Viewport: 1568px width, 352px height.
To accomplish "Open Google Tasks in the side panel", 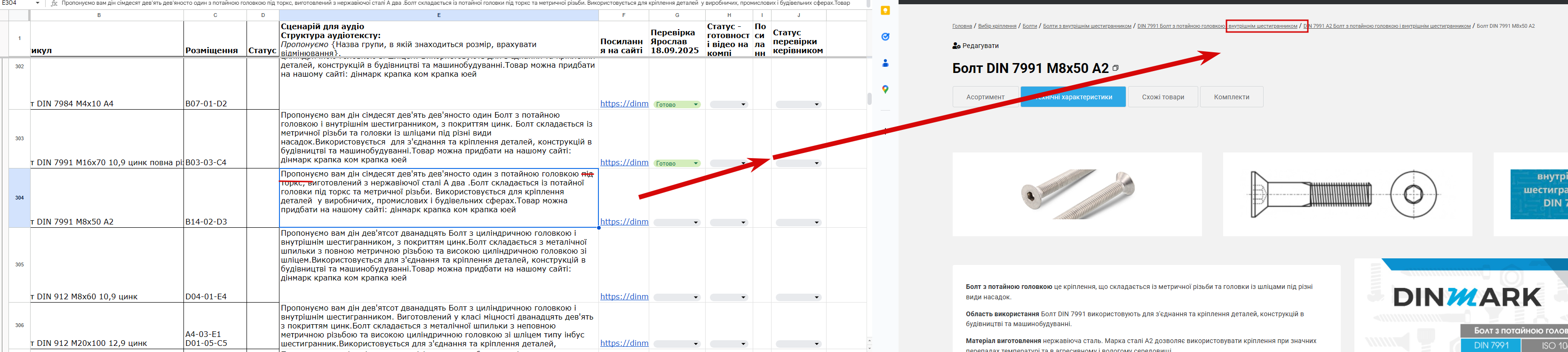I will [885, 37].
